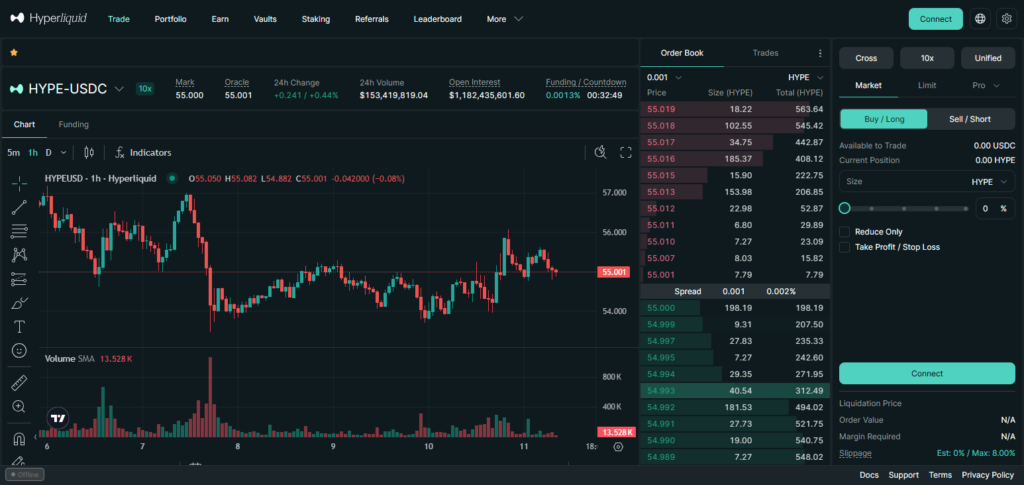The image size is (1024, 485).
Task: Click the Connect button in order panel
Action: tap(927, 373)
